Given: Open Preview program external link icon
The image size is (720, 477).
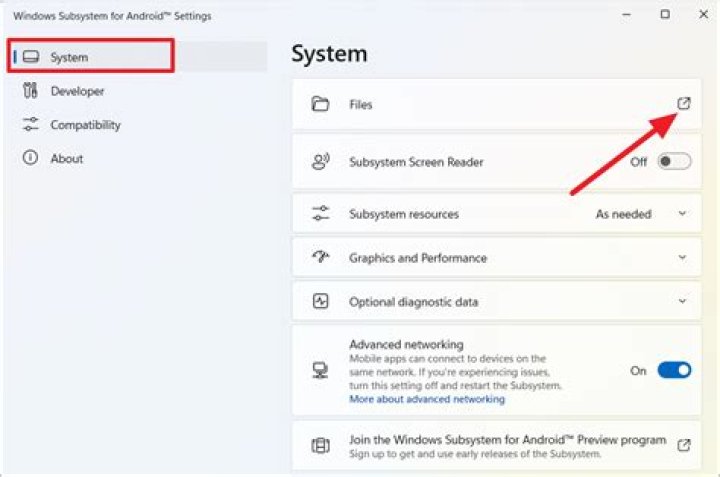Looking at the screenshot, I should [x=684, y=445].
